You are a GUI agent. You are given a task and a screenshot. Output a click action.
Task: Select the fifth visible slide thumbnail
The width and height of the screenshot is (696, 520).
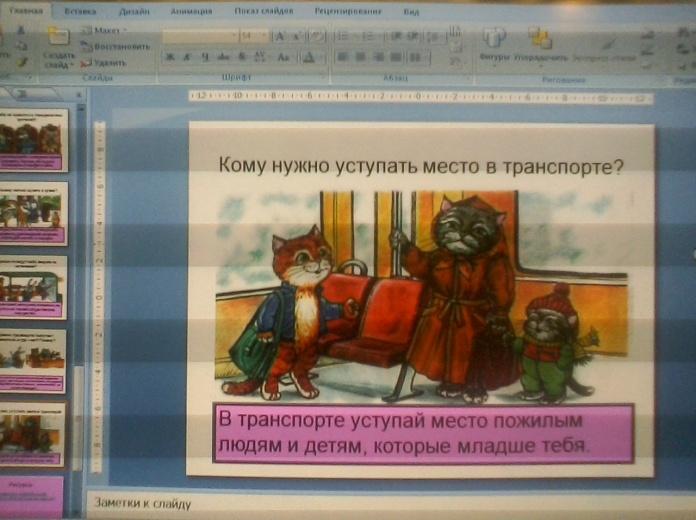point(32,434)
